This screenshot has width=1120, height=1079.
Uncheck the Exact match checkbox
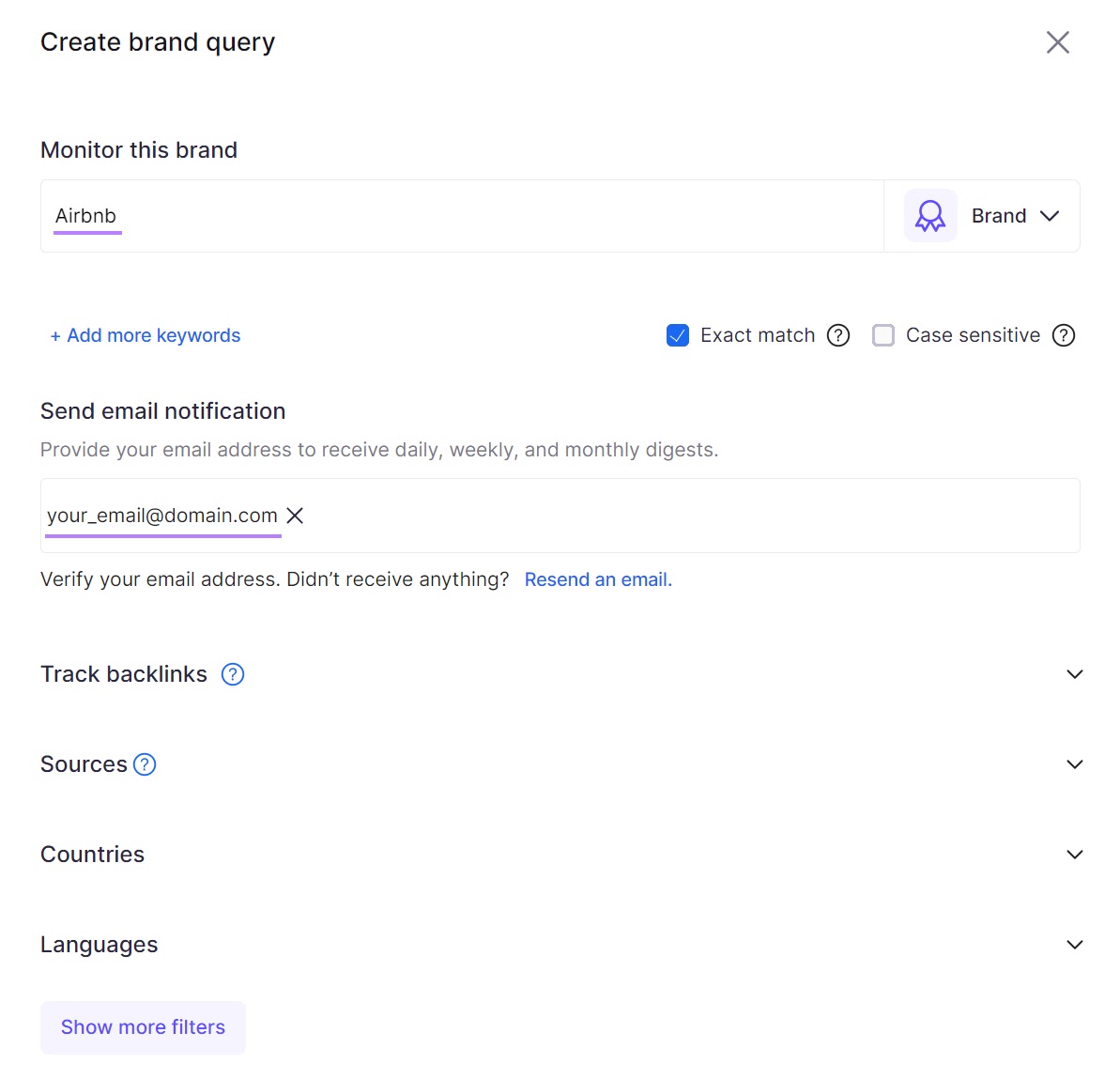coord(677,334)
